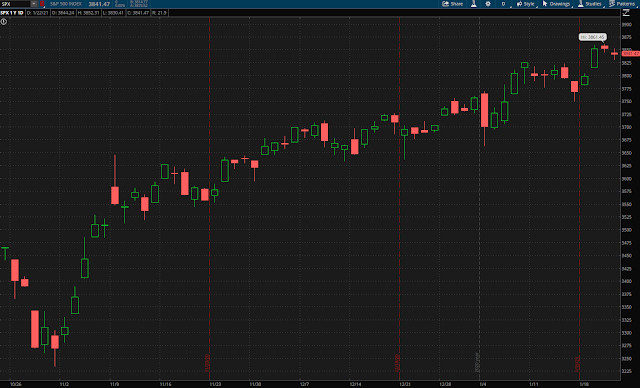Click the SPX 1Y 1D chart label

pos(12,13)
